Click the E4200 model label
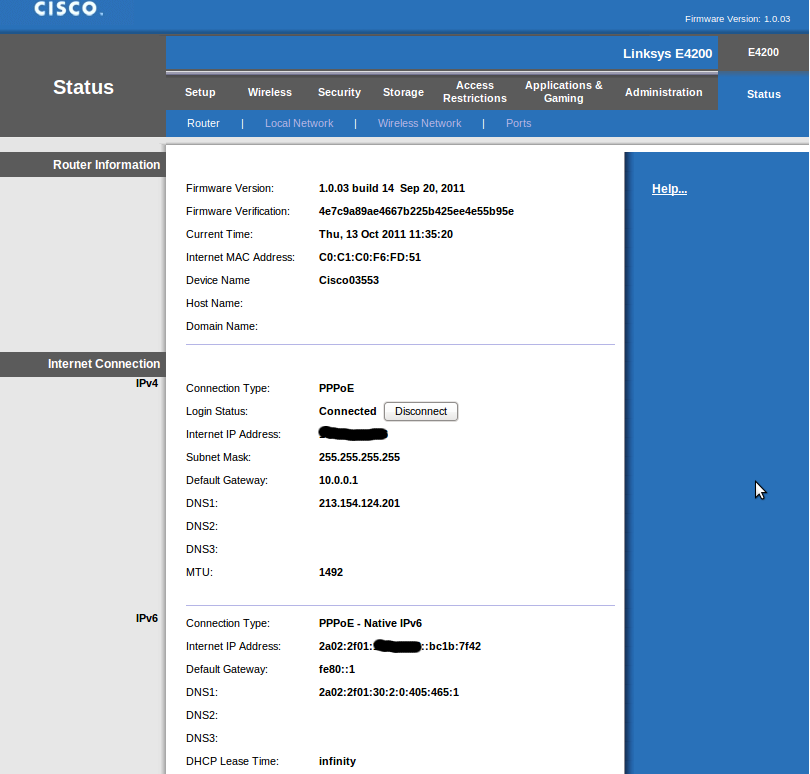Screen dimensions: 810x774 click(x=764, y=52)
